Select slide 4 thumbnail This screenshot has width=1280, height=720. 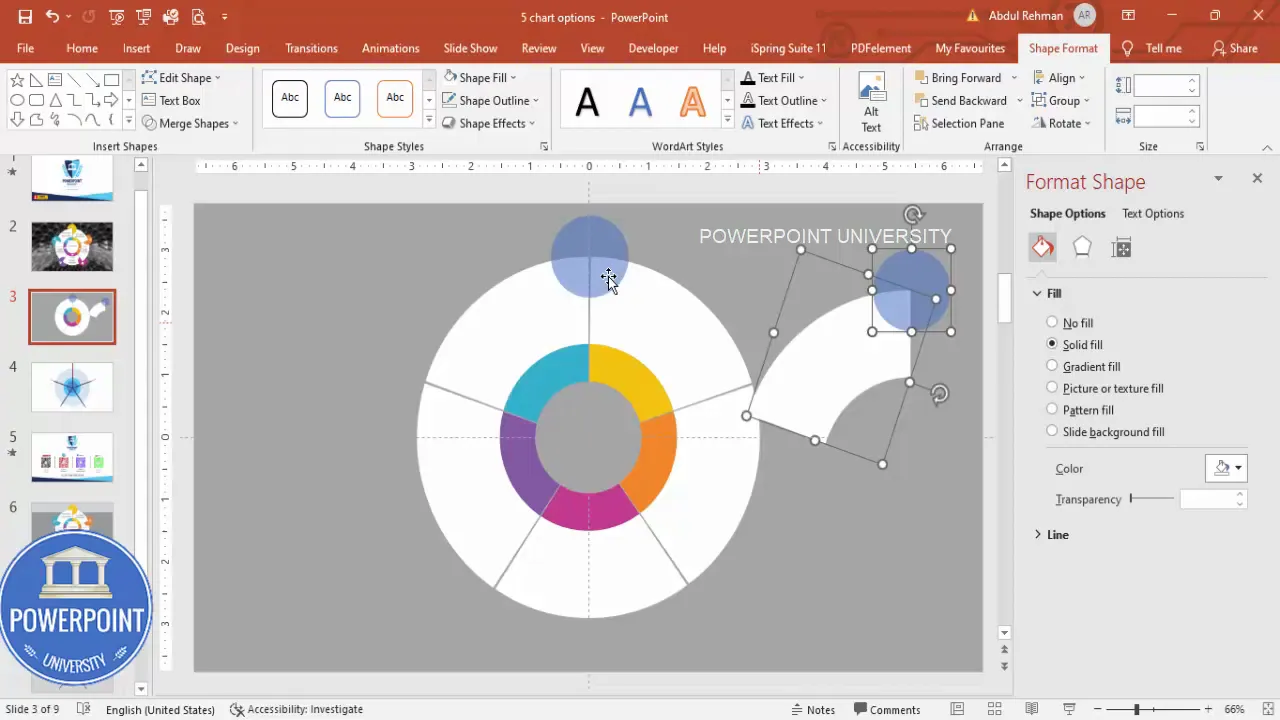tap(72, 387)
